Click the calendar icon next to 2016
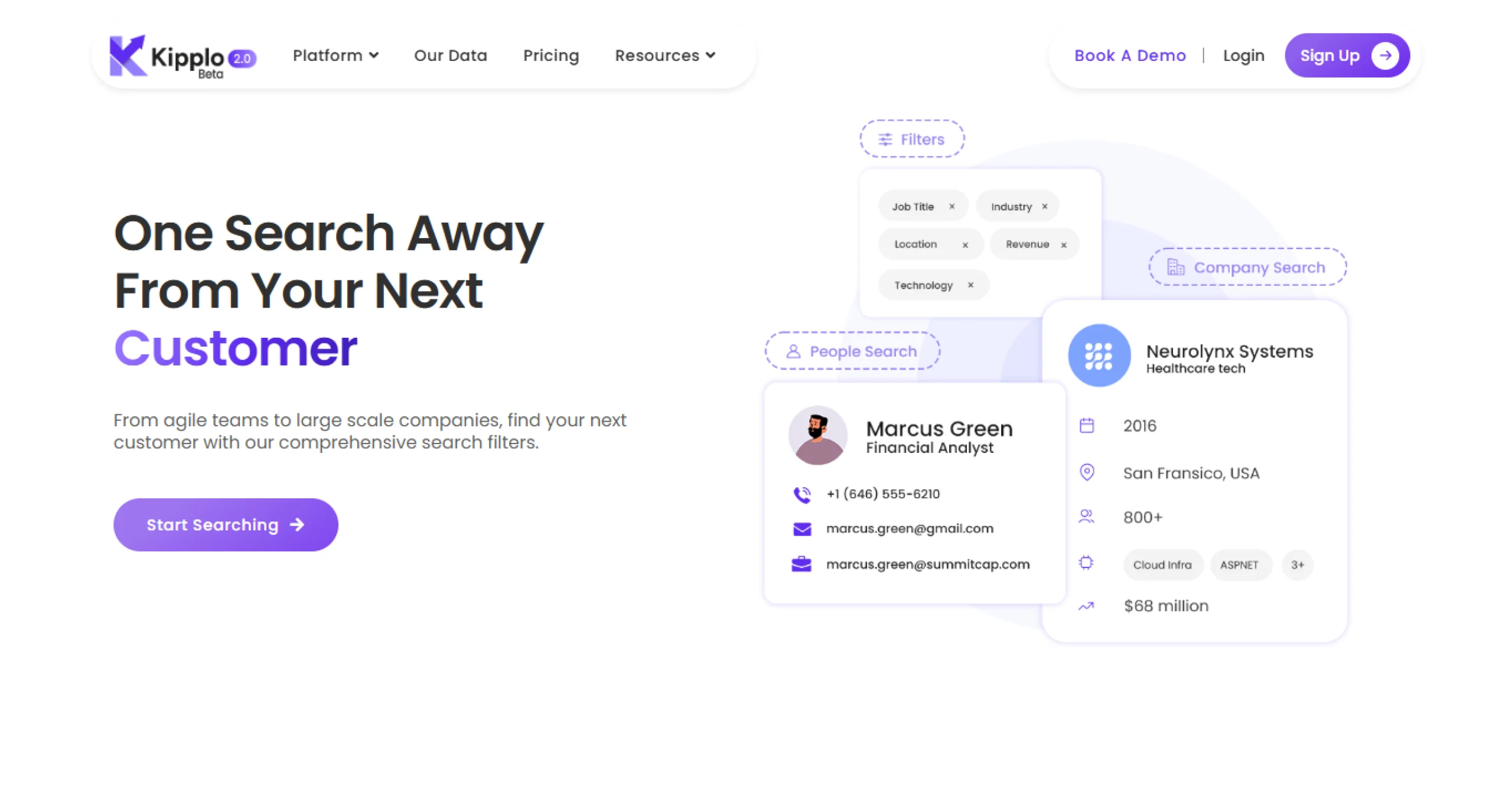 coord(1087,425)
